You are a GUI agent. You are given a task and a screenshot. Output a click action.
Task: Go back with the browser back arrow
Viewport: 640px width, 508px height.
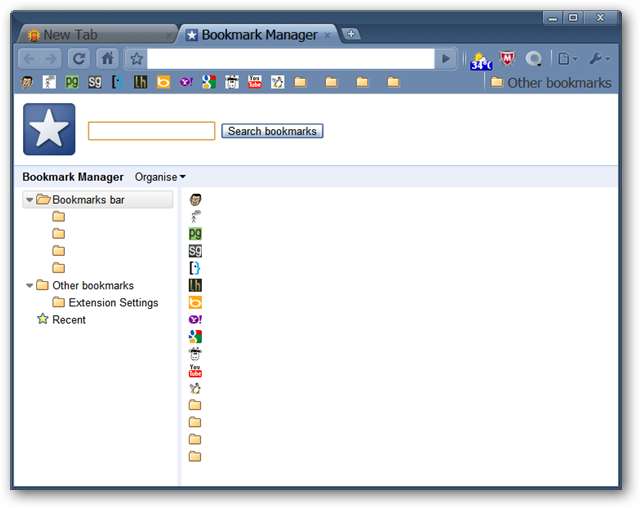coord(29,59)
